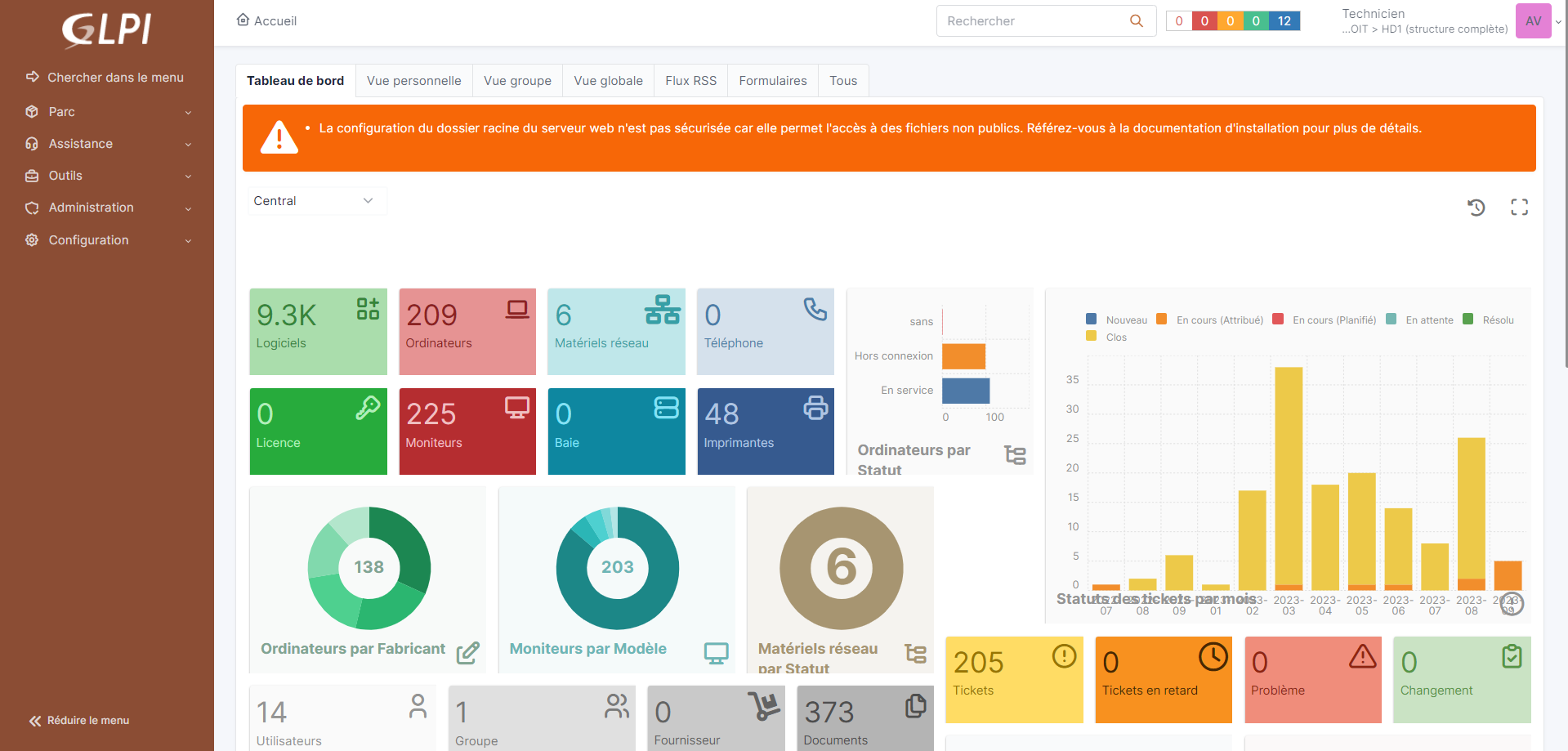Viewport: 1568px width, 751px height.
Task: Click the dashboard history refresh icon
Action: [x=1476, y=208]
